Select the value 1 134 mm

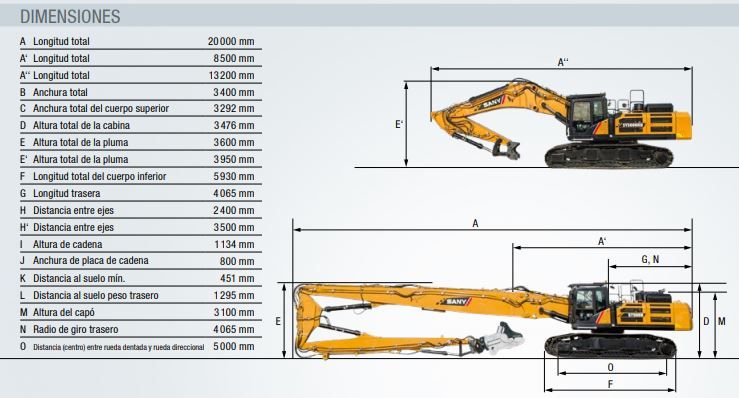click(x=234, y=244)
